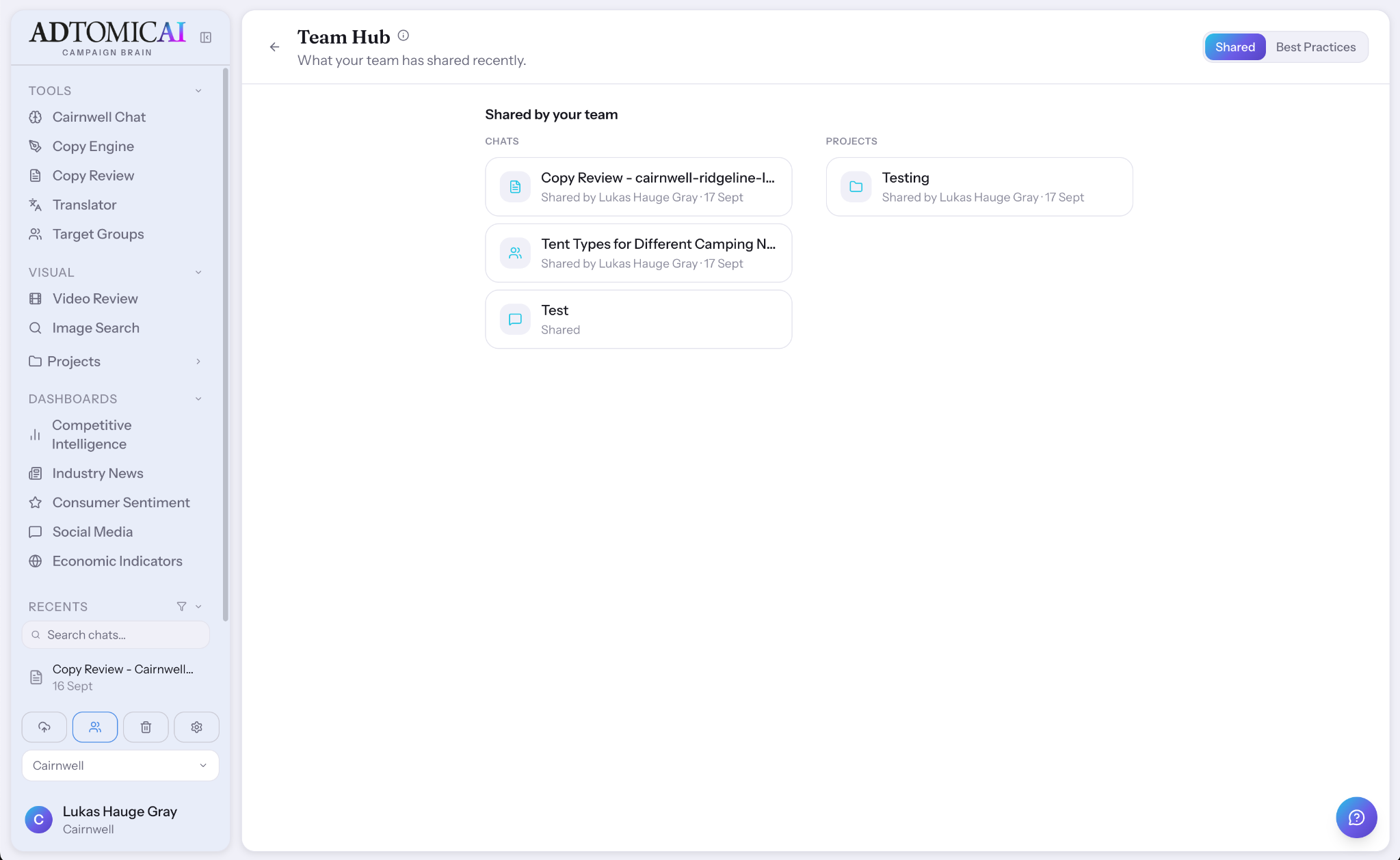Open the Testing shared project
Viewport: 1400px width, 860px height.
[979, 187]
